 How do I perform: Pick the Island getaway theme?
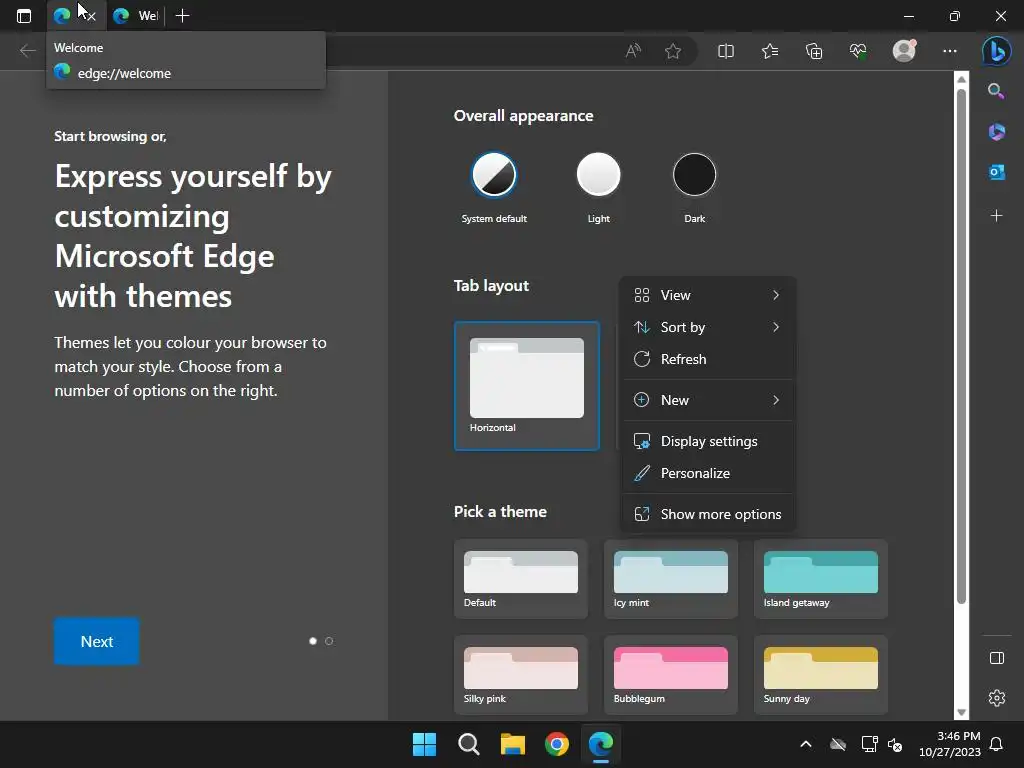point(821,579)
